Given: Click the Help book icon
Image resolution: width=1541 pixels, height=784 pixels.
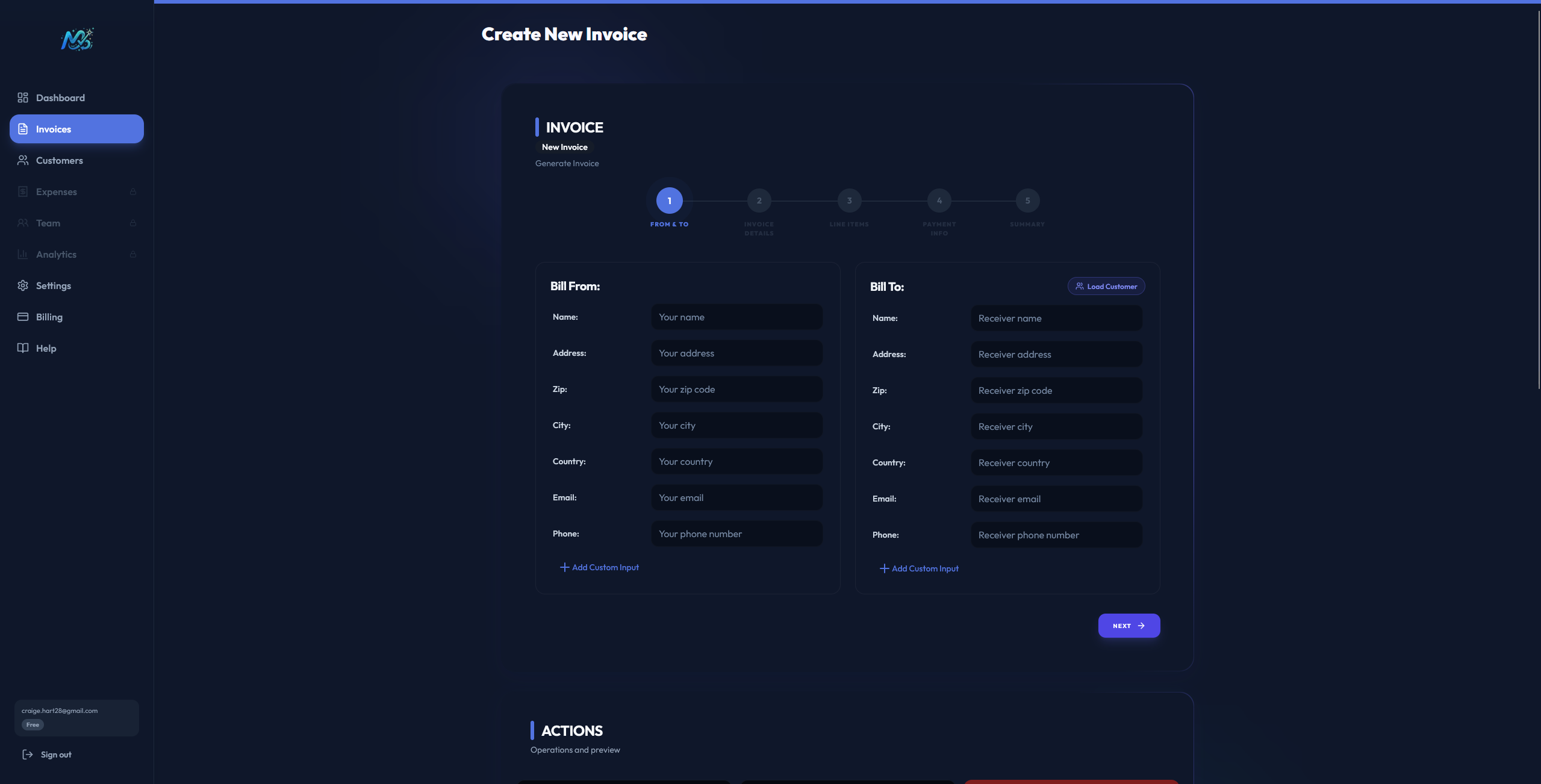Looking at the screenshot, I should tap(23, 348).
